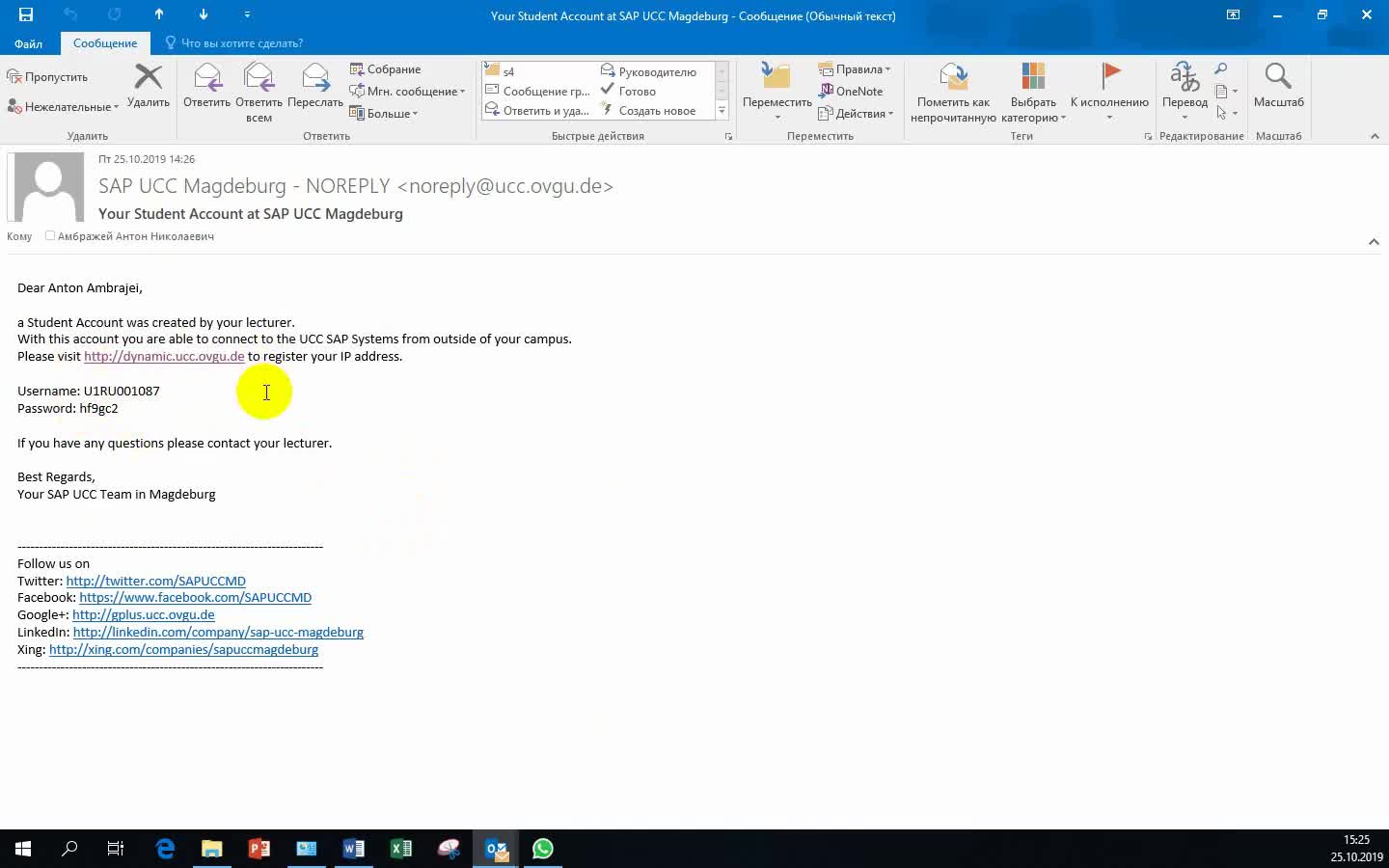Viewport: 1389px width, 868px height.
Task: Collapse the message header with the arrow
Action: pyautogui.click(x=1374, y=241)
